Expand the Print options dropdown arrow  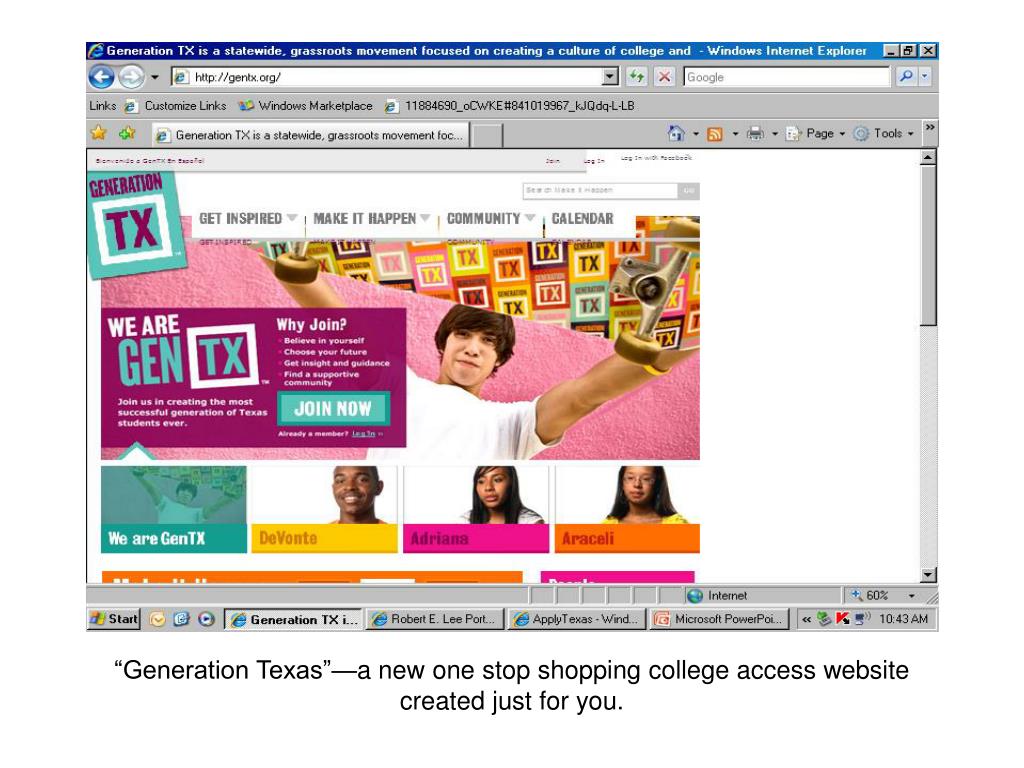pos(775,134)
